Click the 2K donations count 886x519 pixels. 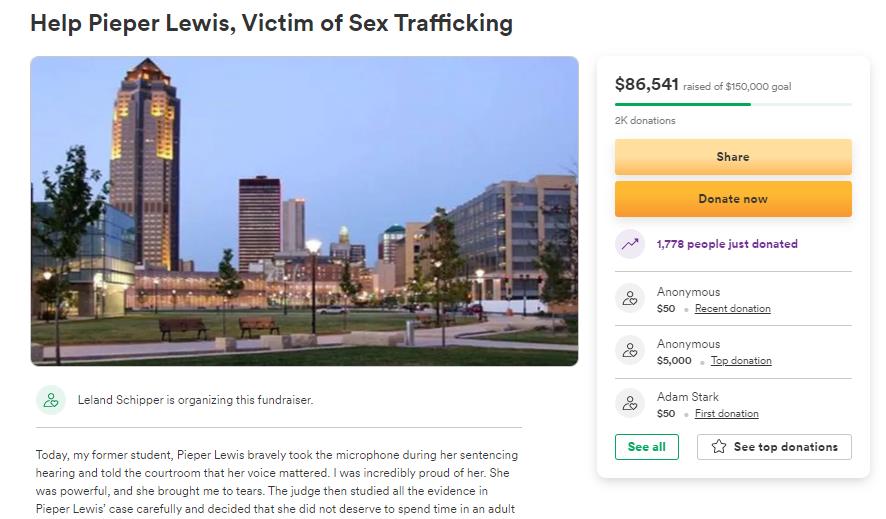[645, 121]
